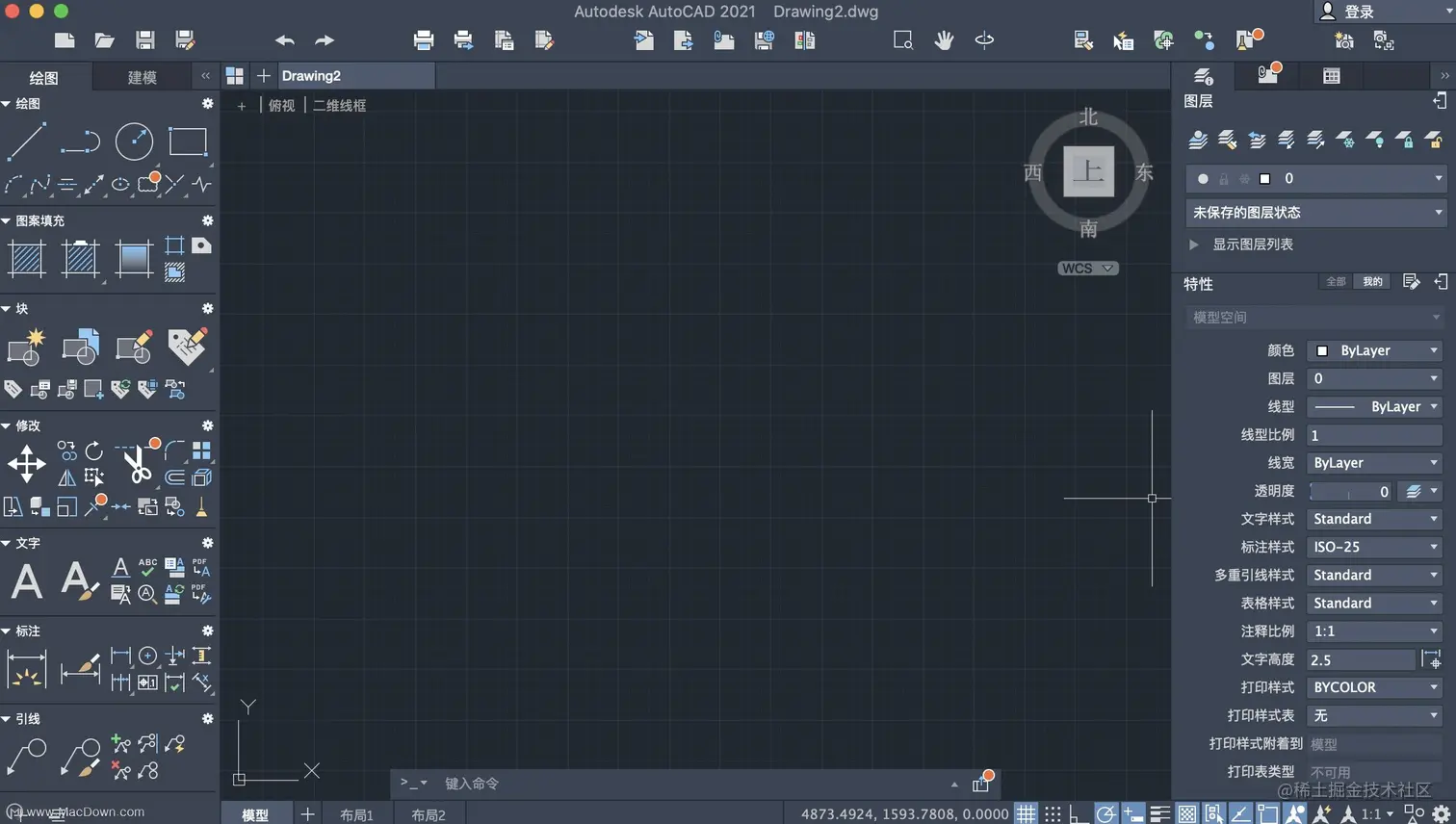Viewport: 1456px width, 824px height.
Task: Select the Line drawing tool
Action: 27,142
